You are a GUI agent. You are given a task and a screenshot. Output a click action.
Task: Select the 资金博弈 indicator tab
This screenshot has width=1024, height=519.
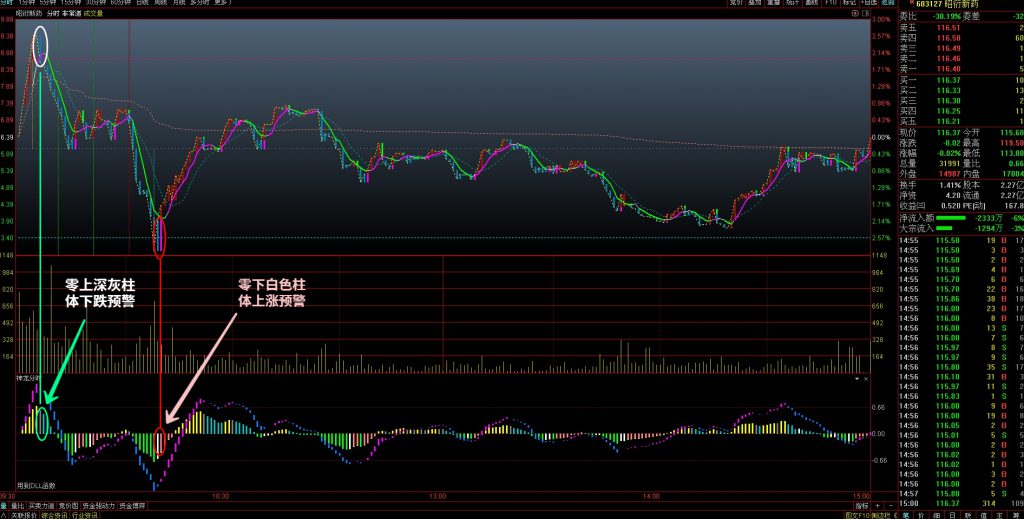133,506
